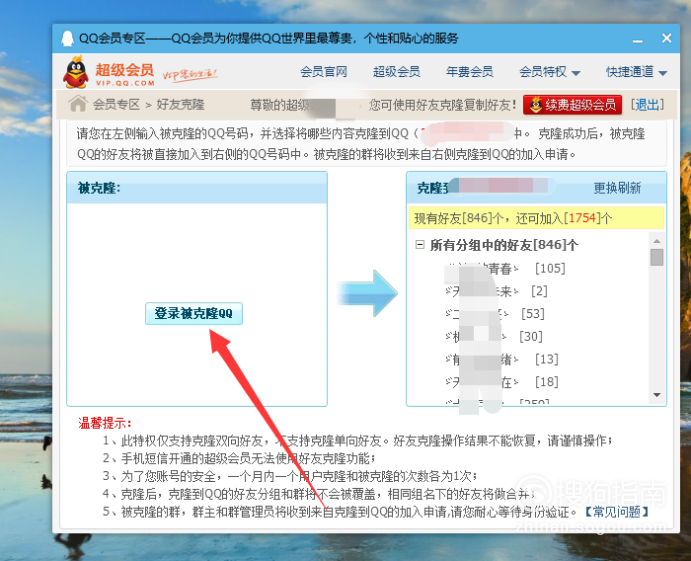Screen dimensions: 691x561
Task: Expand the 会员特权 dropdown menu
Action: point(550,71)
